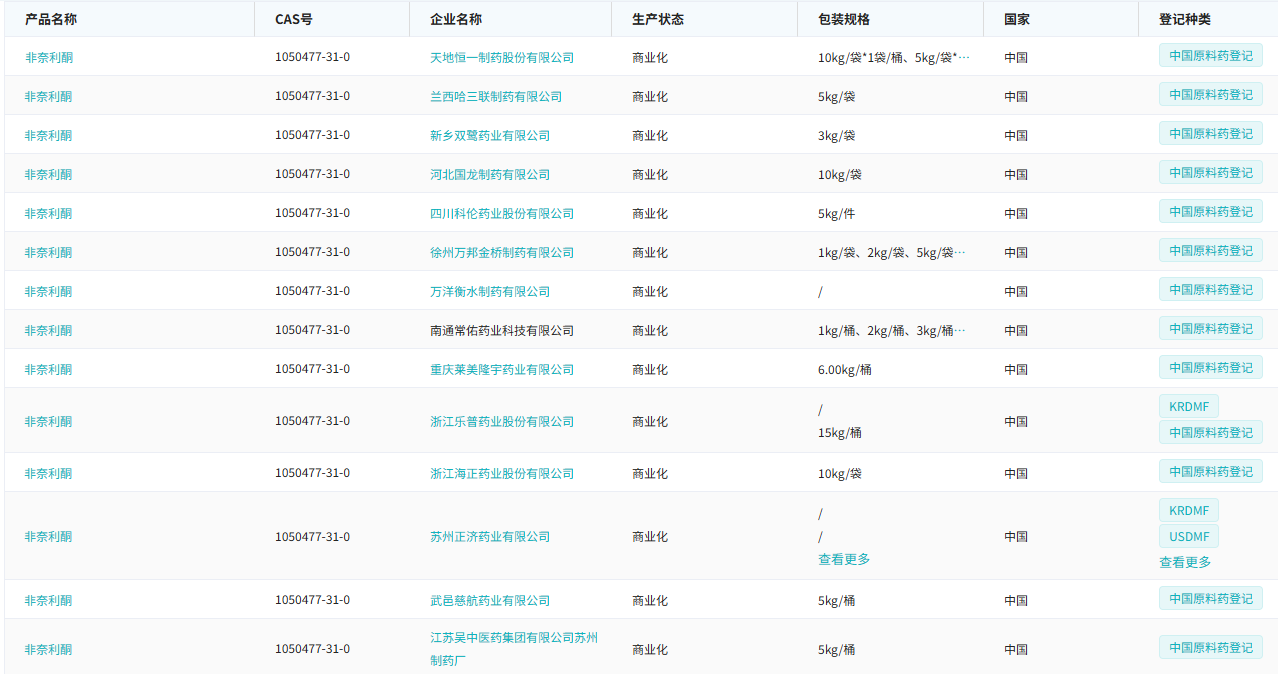The height and width of the screenshot is (674, 1278).
Task: Open 河北国龙制药有限公司 company page
Action: 490,174
